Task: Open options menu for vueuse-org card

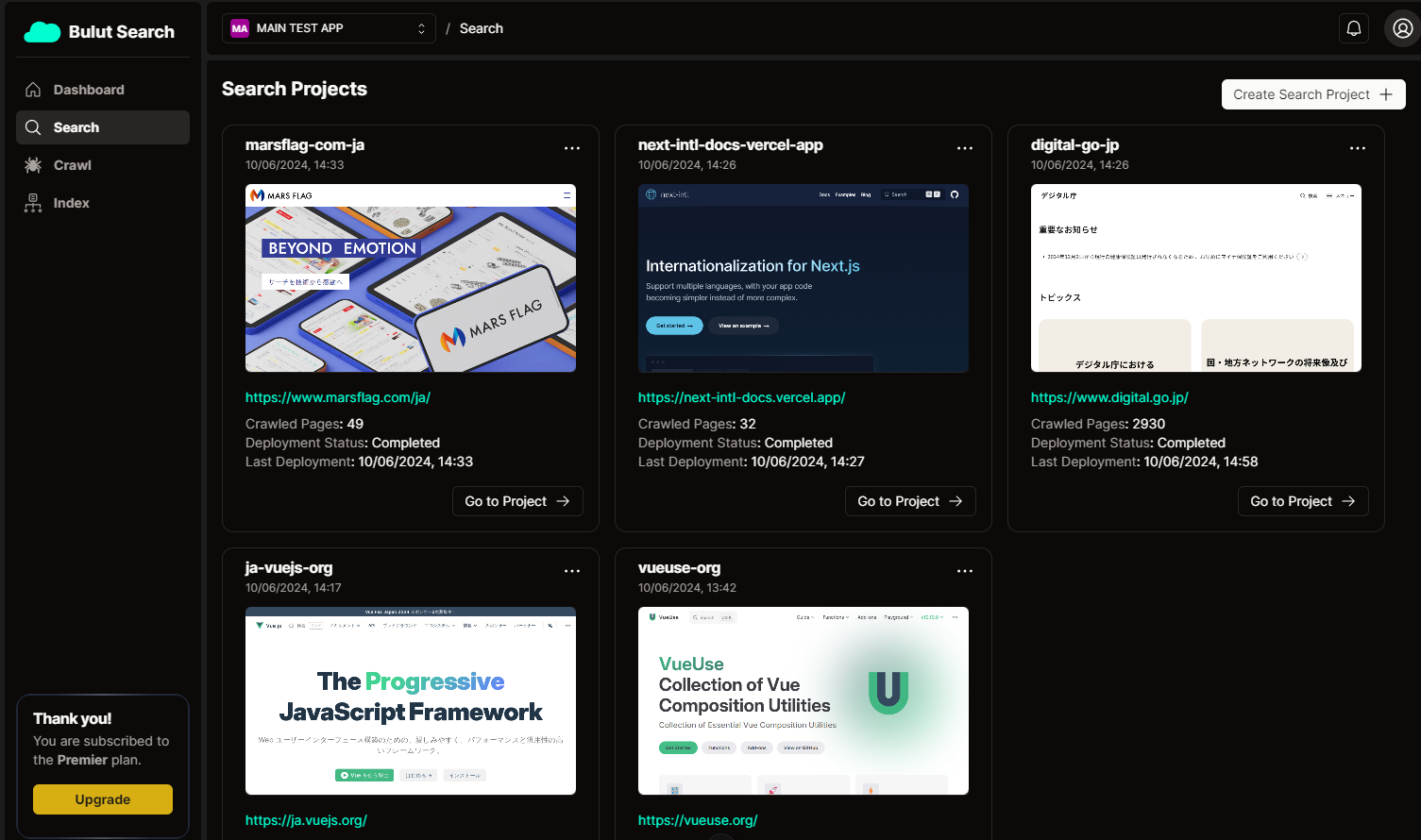Action: [965, 571]
